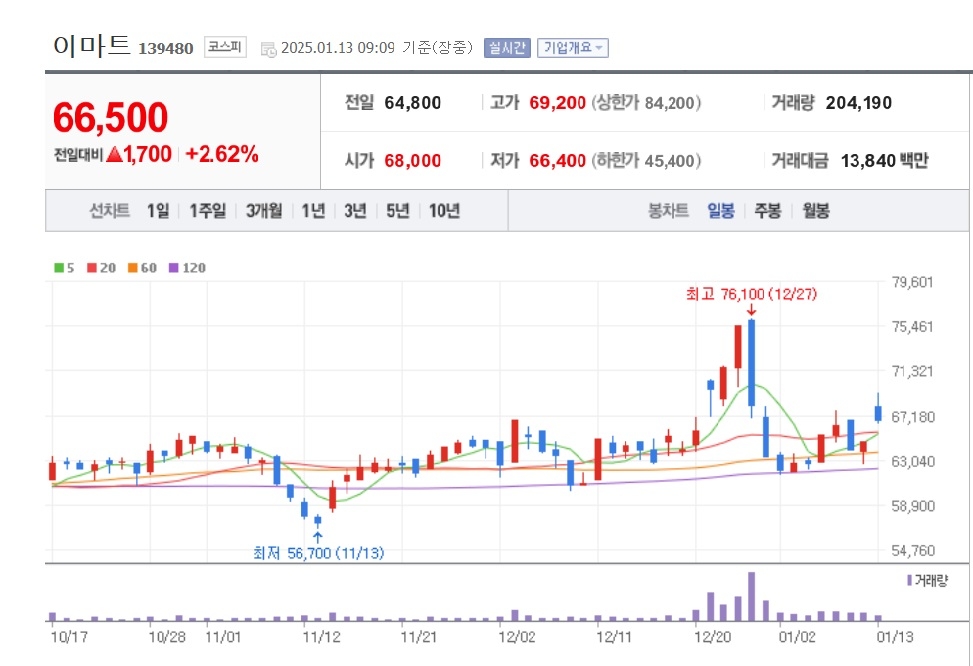
Task: Click the stock code 139480
Action: point(166,48)
